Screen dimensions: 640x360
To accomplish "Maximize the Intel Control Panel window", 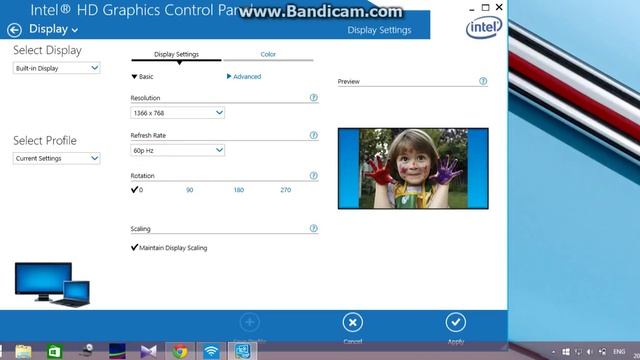I will pyautogui.click(x=485, y=7).
